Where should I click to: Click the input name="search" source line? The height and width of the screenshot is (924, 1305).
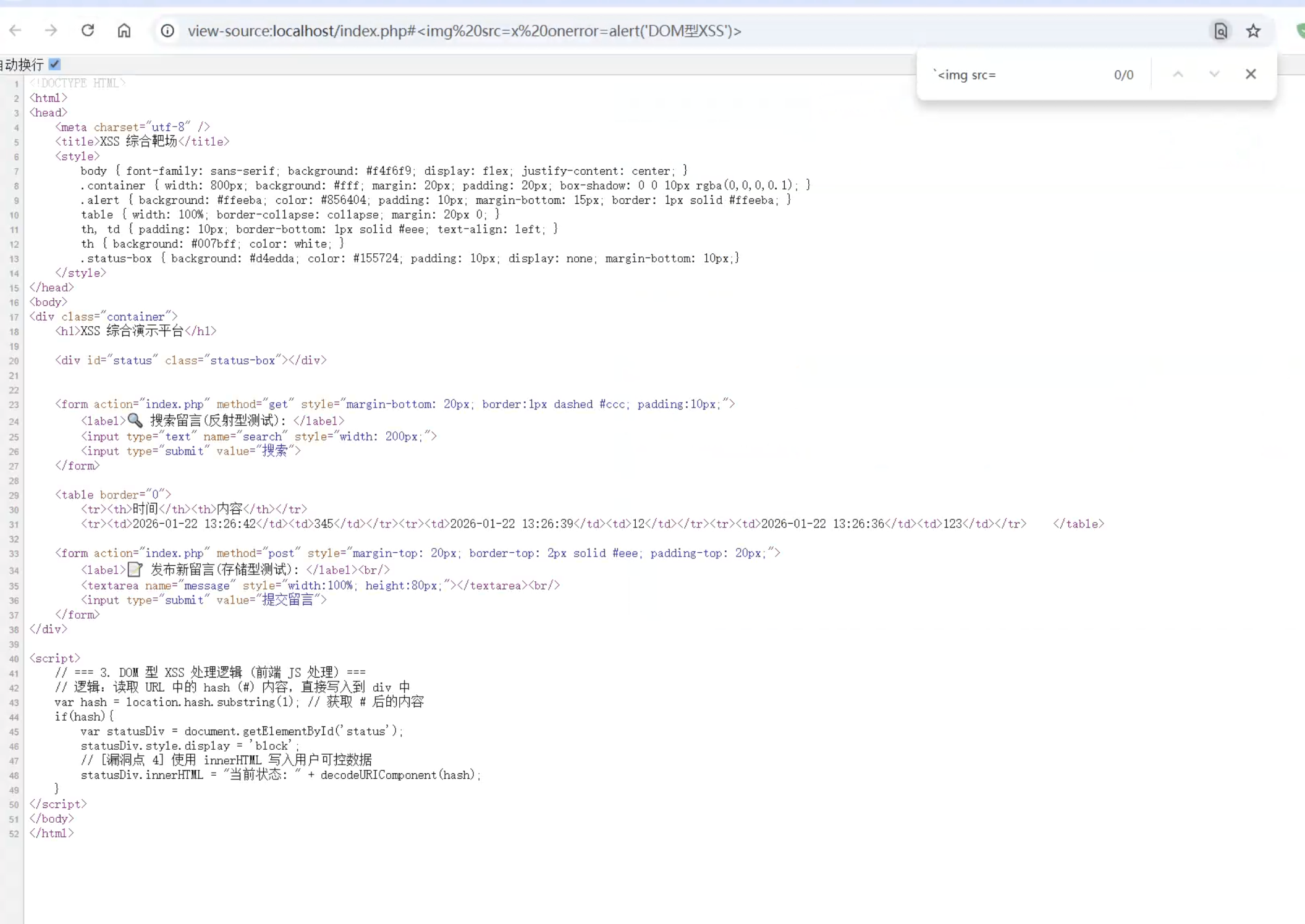click(259, 437)
